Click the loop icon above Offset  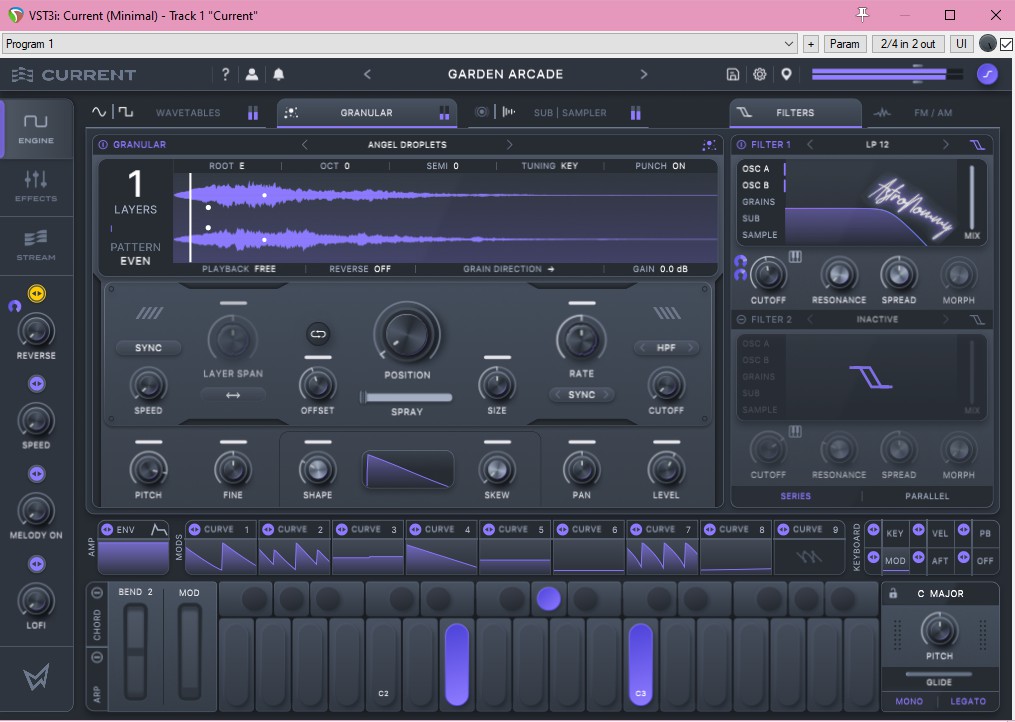click(318, 334)
